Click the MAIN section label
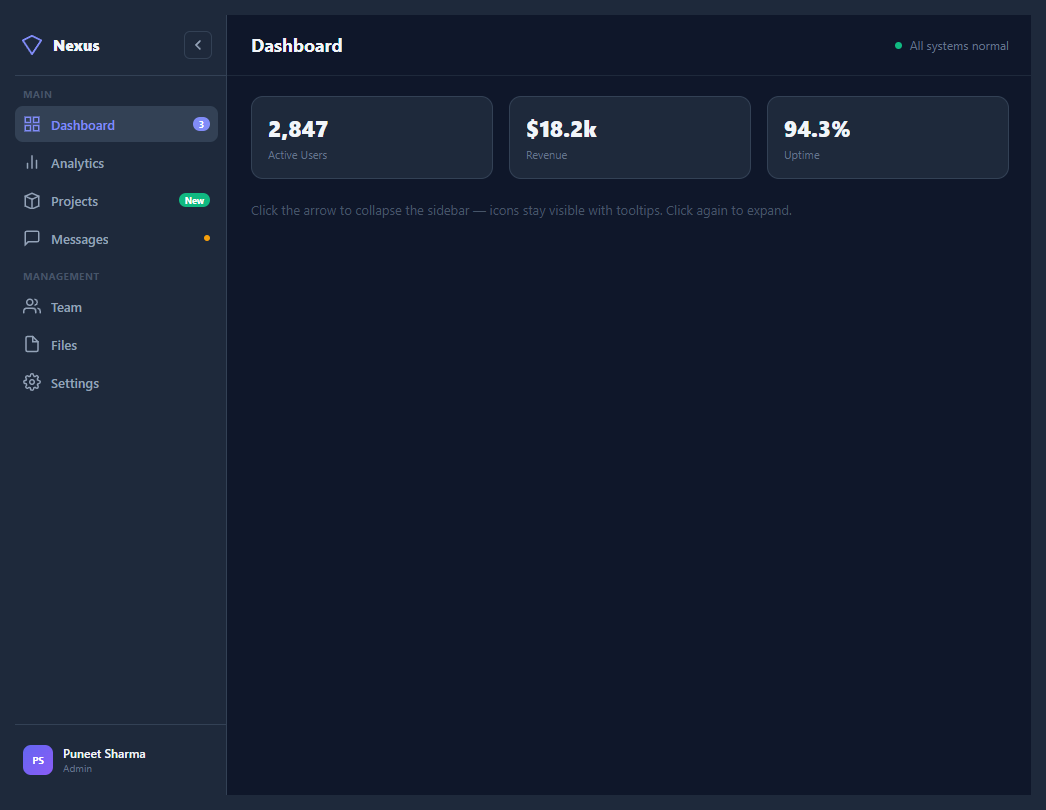The image size is (1046, 810). point(37,95)
